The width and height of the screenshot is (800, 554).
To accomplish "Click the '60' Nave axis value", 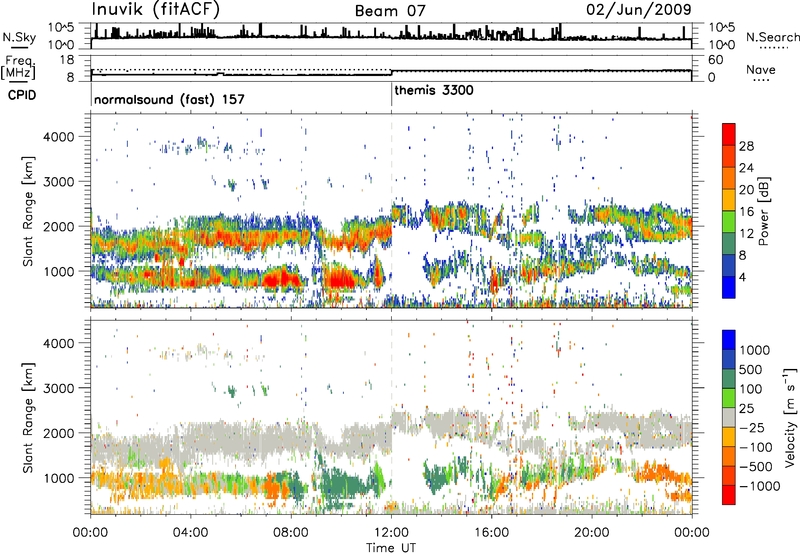I will [715, 60].
